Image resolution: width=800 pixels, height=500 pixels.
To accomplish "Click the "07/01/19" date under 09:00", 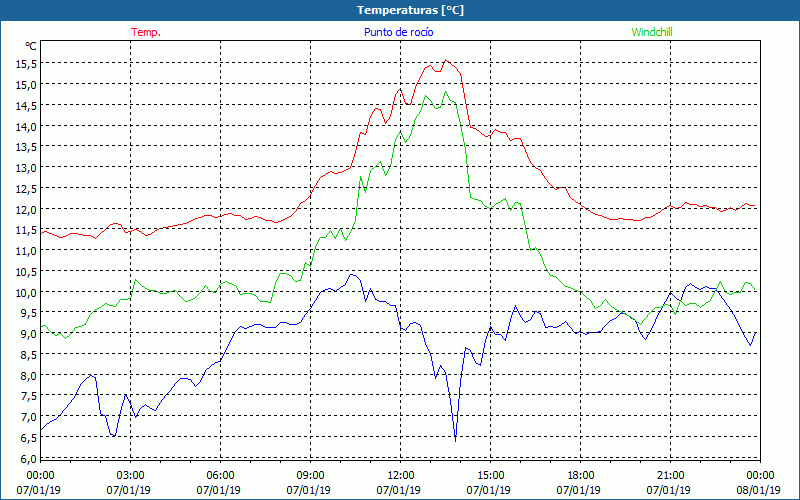I will 309,490.
